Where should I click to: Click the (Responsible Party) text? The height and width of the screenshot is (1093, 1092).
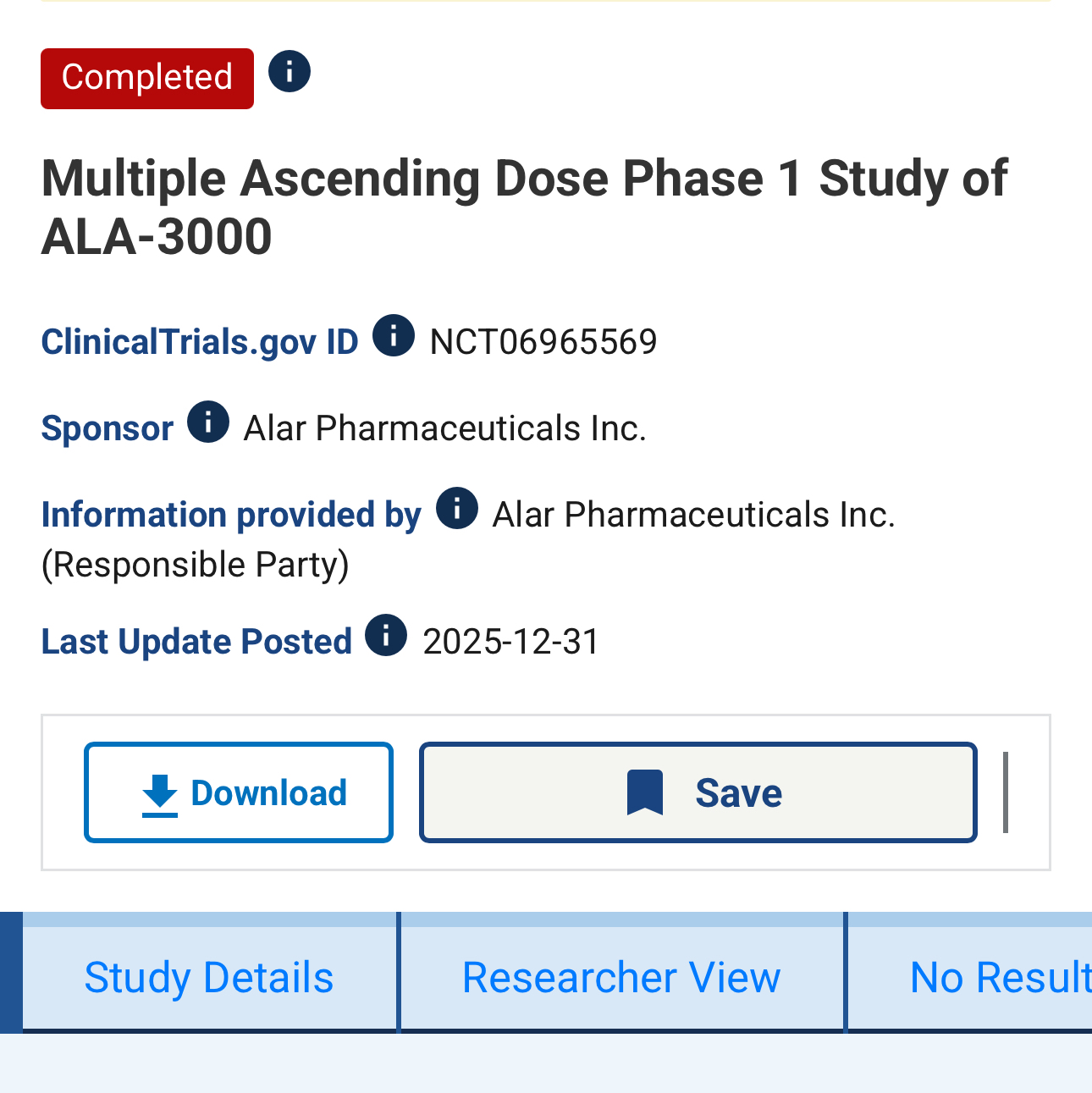[x=196, y=565]
